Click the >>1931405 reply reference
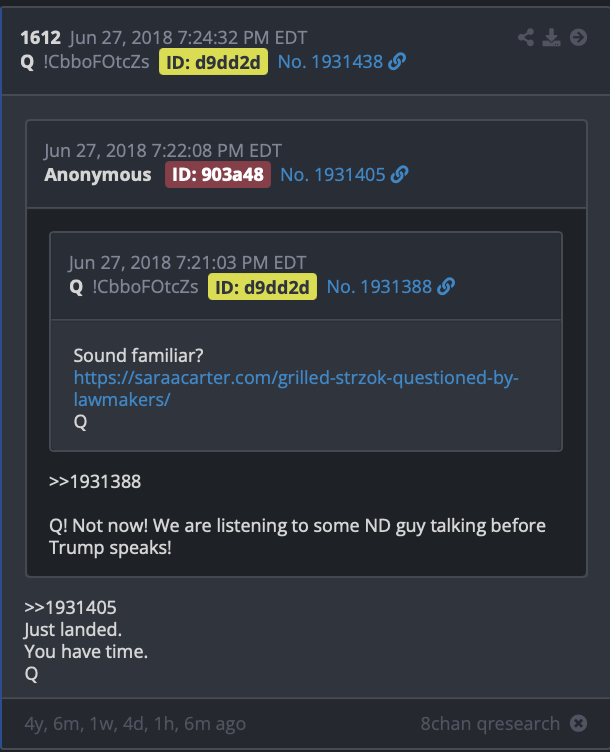 pyautogui.click(x=70, y=608)
